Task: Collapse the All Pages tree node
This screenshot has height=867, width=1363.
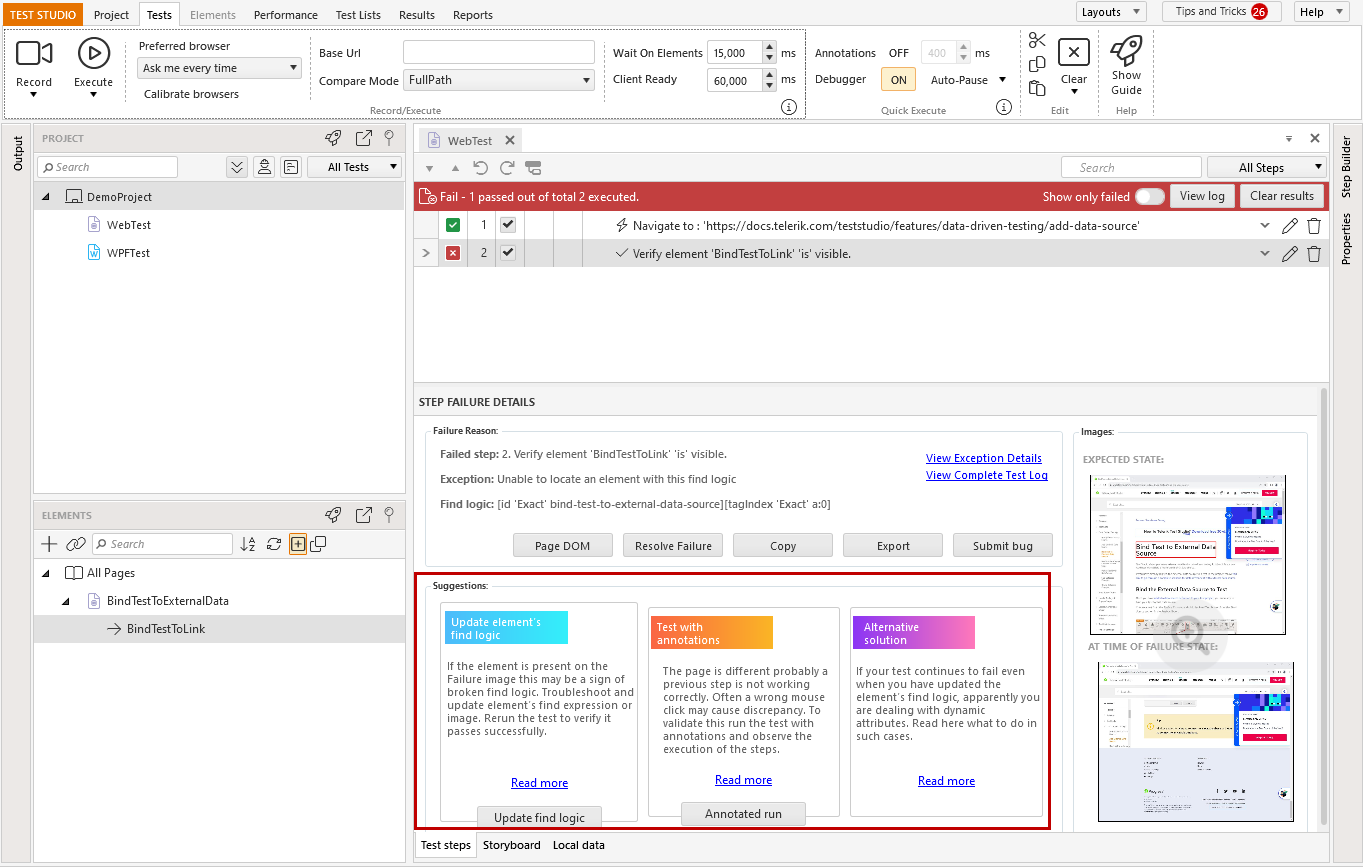Action: click(46, 573)
